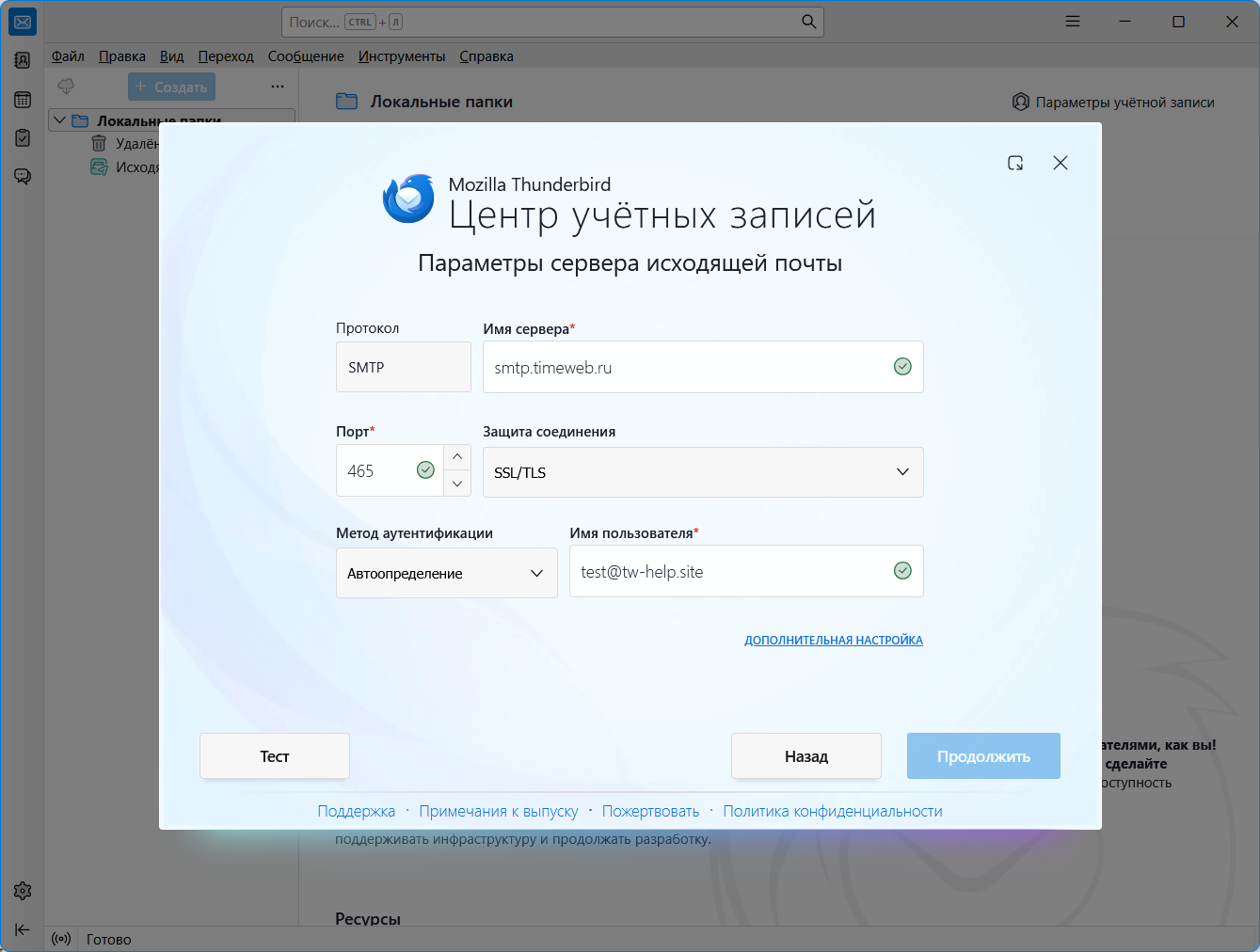This screenshot has height=952, width=1260.
Task: Collapse the Локальные папки tree node
Action: click(60, 120)
